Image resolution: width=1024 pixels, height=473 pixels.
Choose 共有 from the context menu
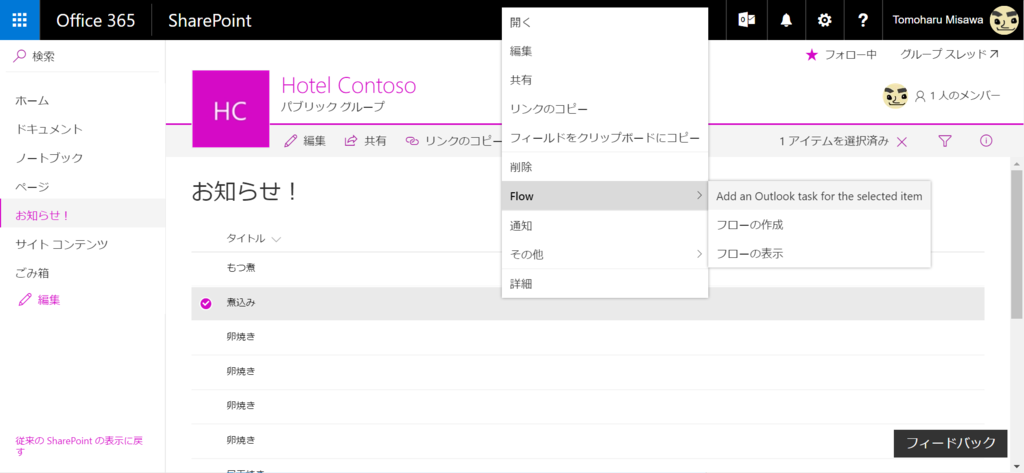[x=605, y=80]
